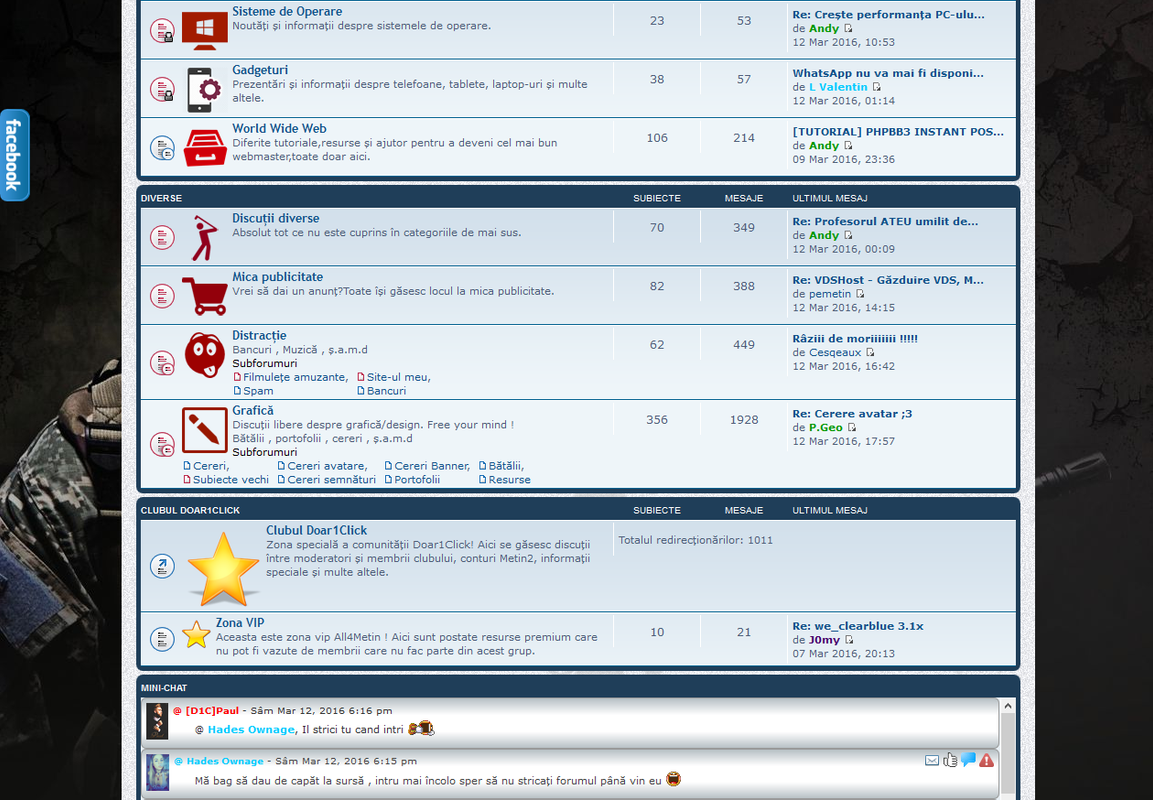Go to the Zona VIP forum

240,623
